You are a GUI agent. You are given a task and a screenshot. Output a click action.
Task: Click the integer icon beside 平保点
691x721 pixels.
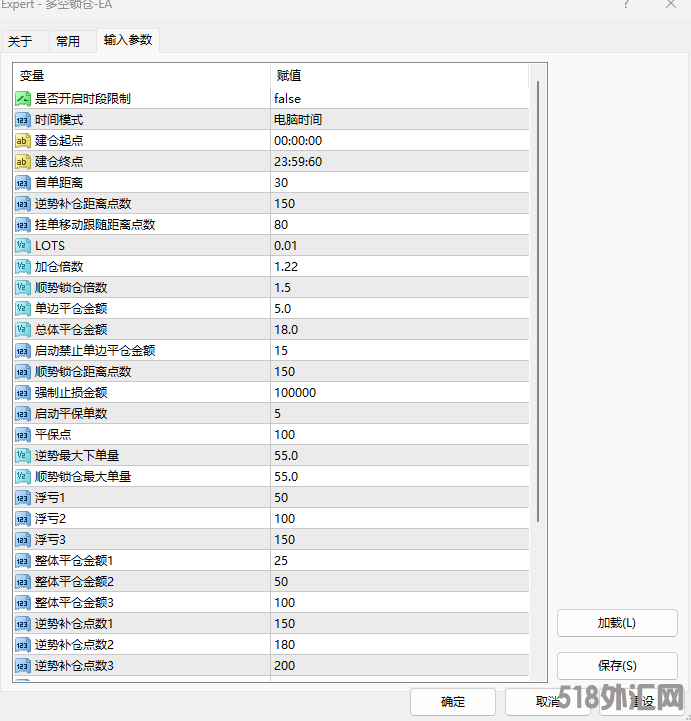coord(23,435)
